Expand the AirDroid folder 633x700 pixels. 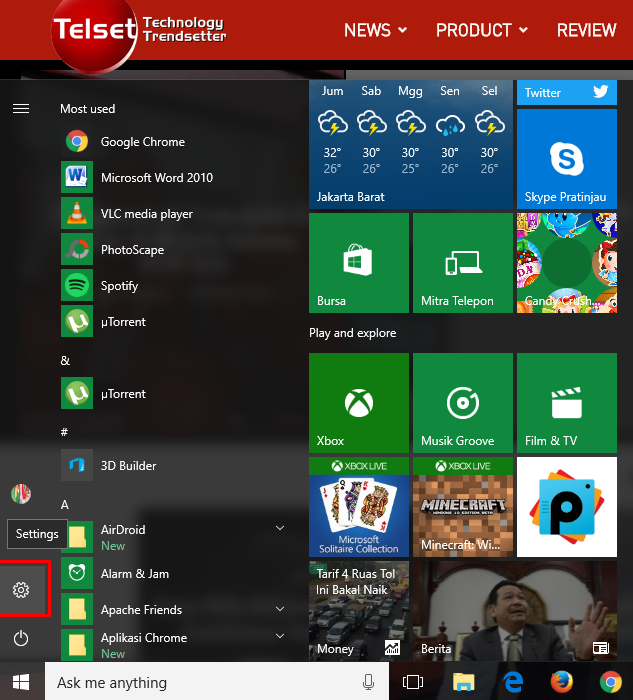click(x=280, y=528)
